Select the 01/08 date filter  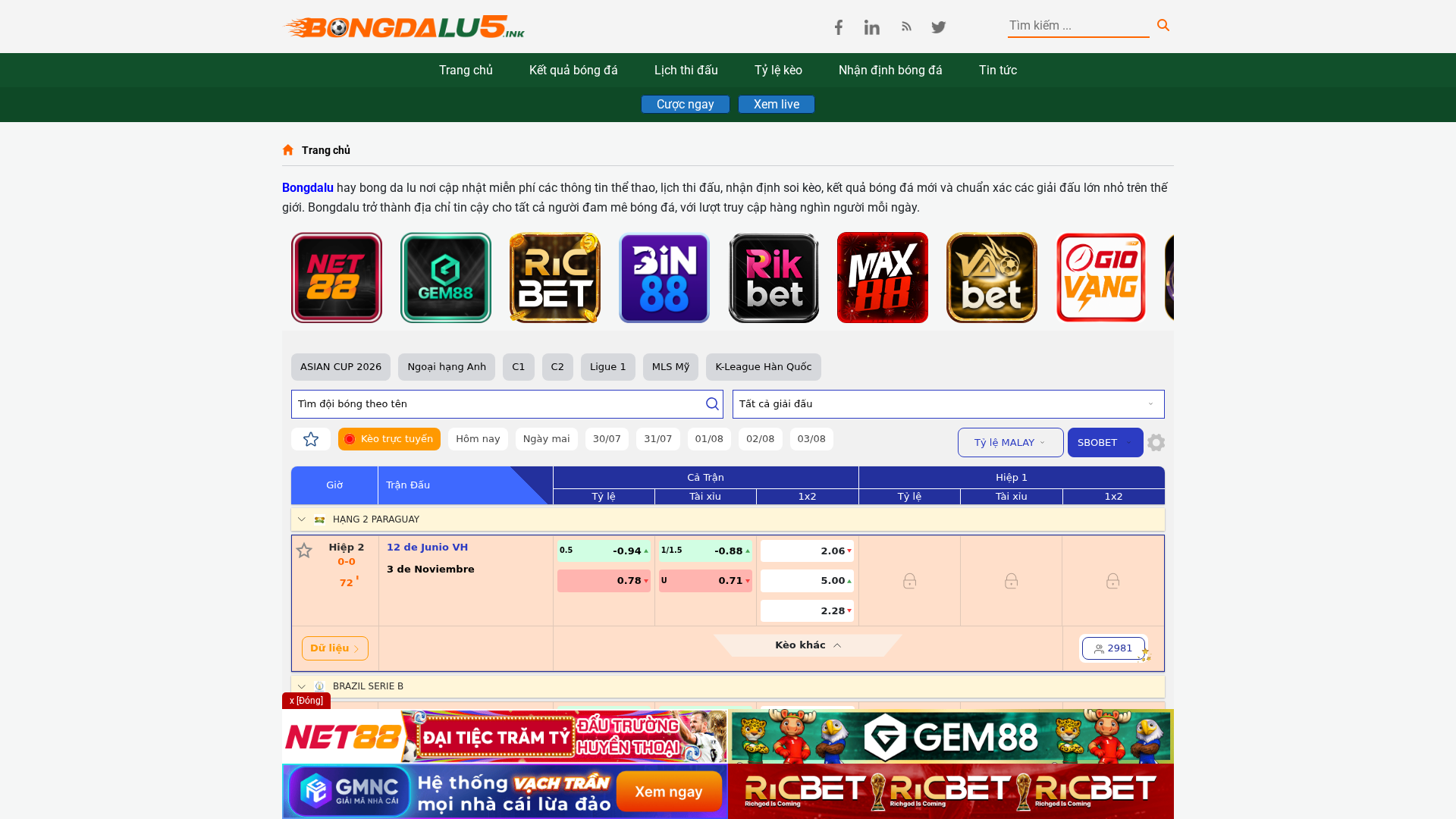tap(709, 439)
